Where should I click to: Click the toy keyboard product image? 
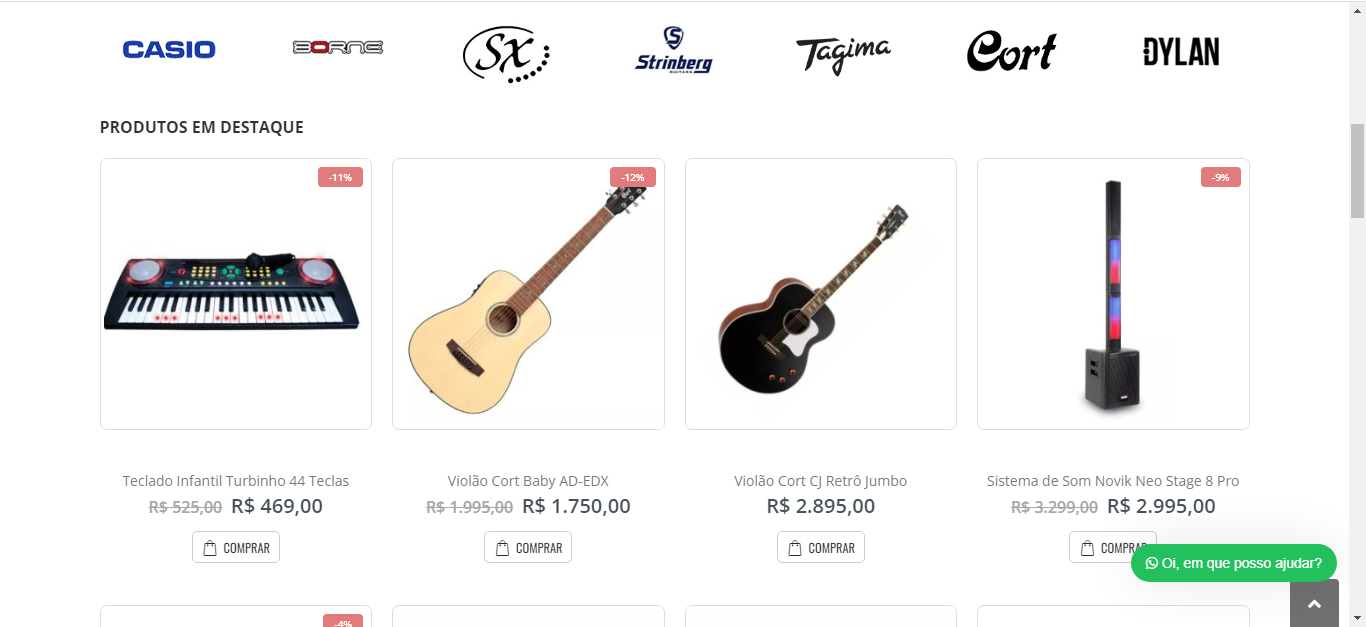pyautogui.click(x=236, y=294)
